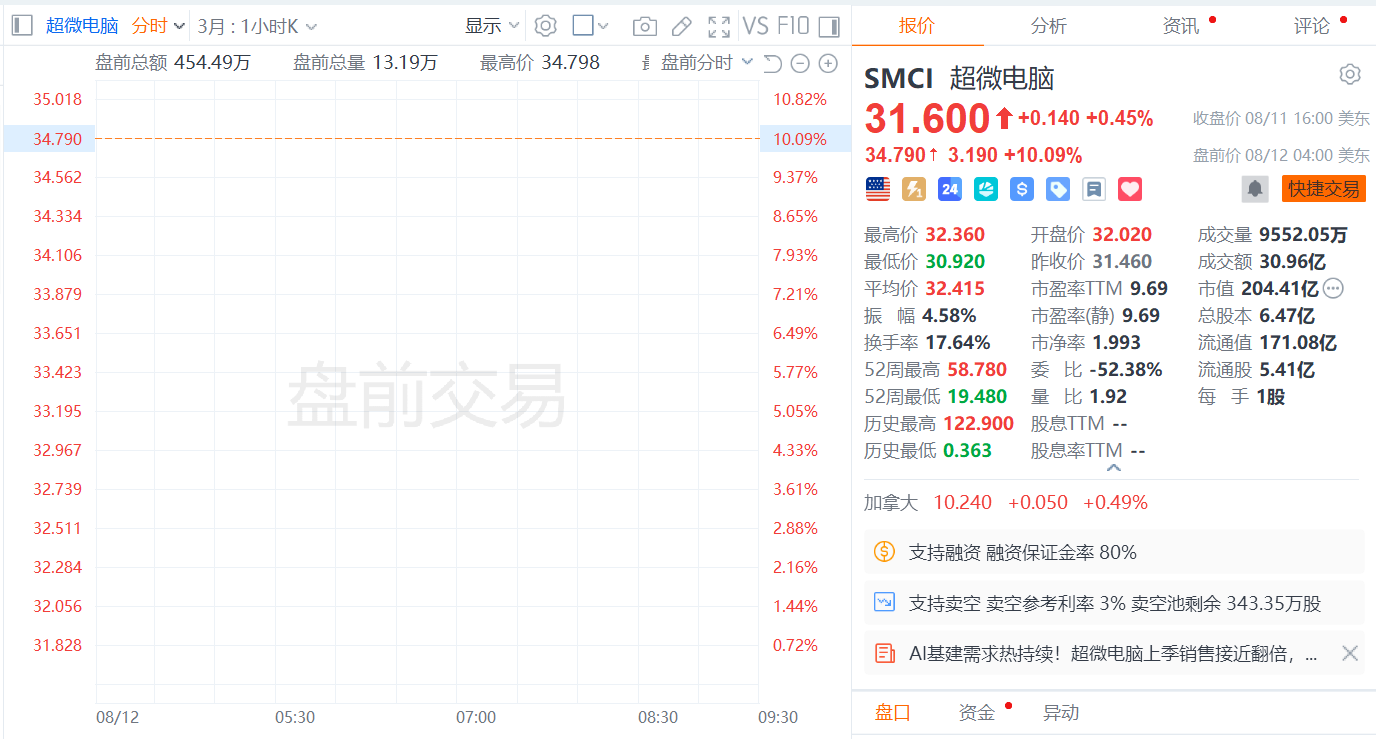Switch to the 分析 tab
The width and height of the screenshot is (1376, 739).
(x=1049, y=26)
